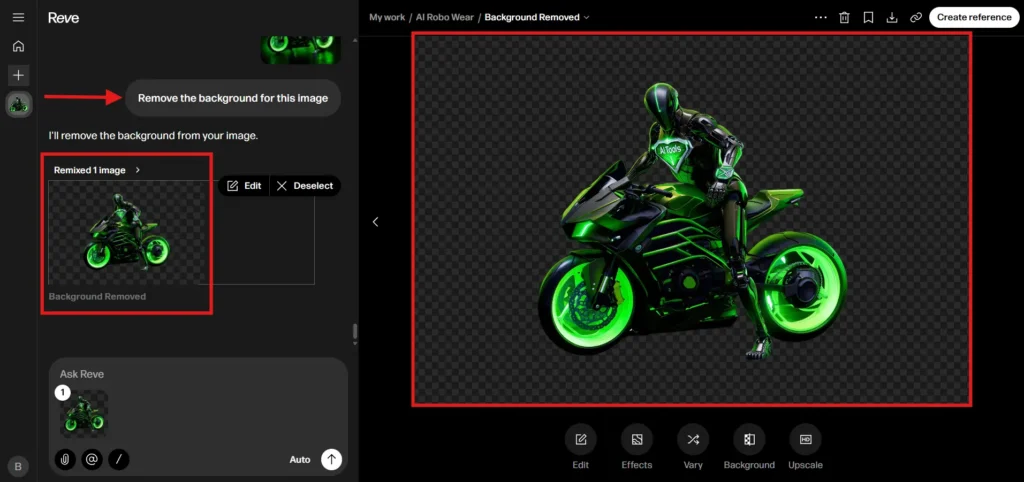Click the slash command icon
Screen dimensions: 1024x482
[x=119, y=459]
